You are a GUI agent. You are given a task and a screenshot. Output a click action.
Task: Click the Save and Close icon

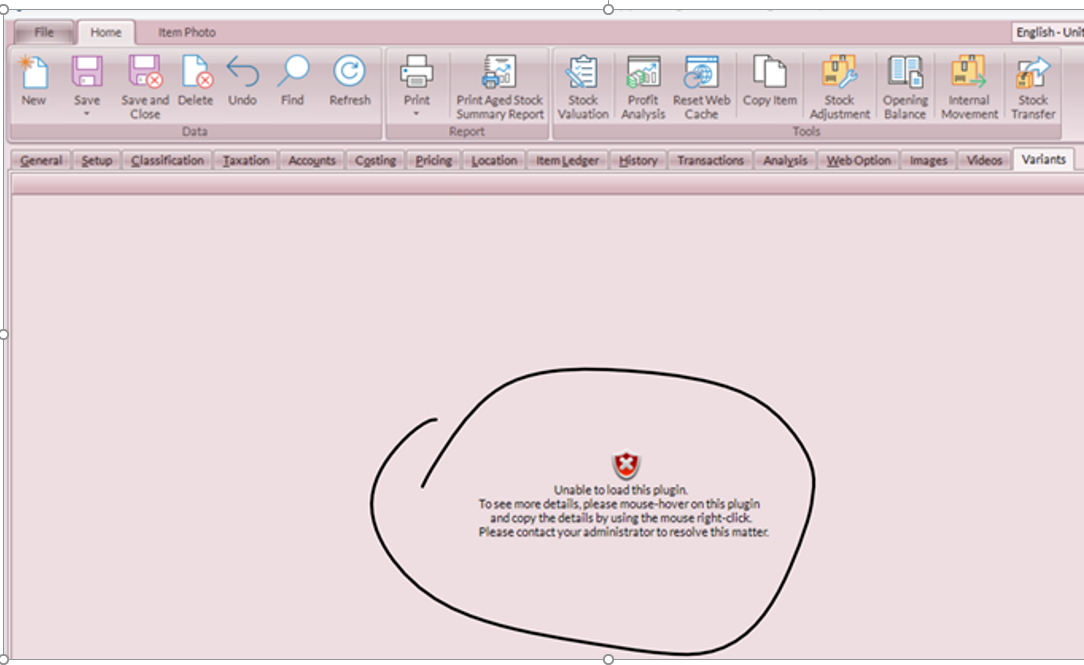point(145,75)
